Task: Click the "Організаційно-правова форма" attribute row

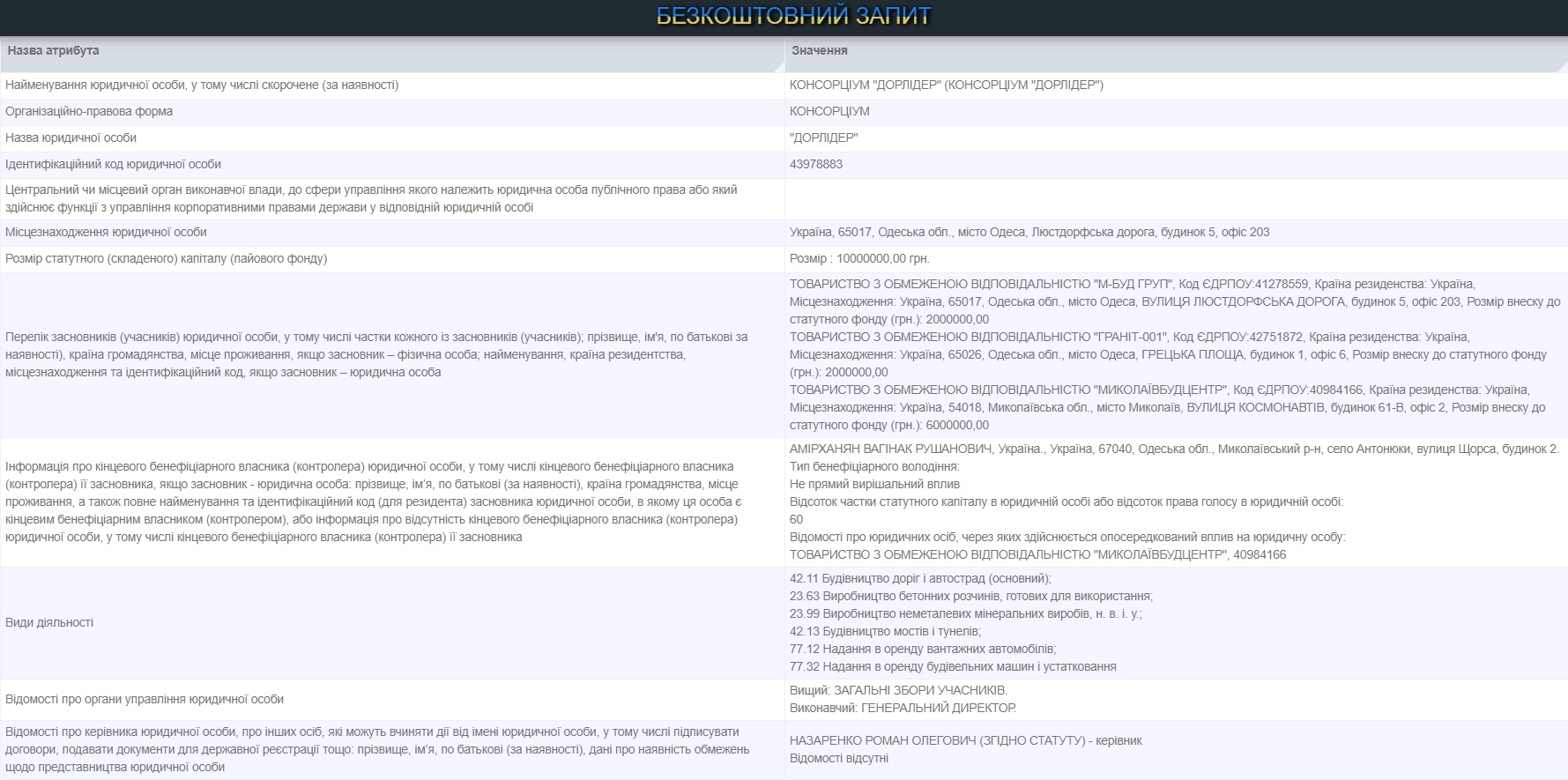Action: [x=89, y=112]
